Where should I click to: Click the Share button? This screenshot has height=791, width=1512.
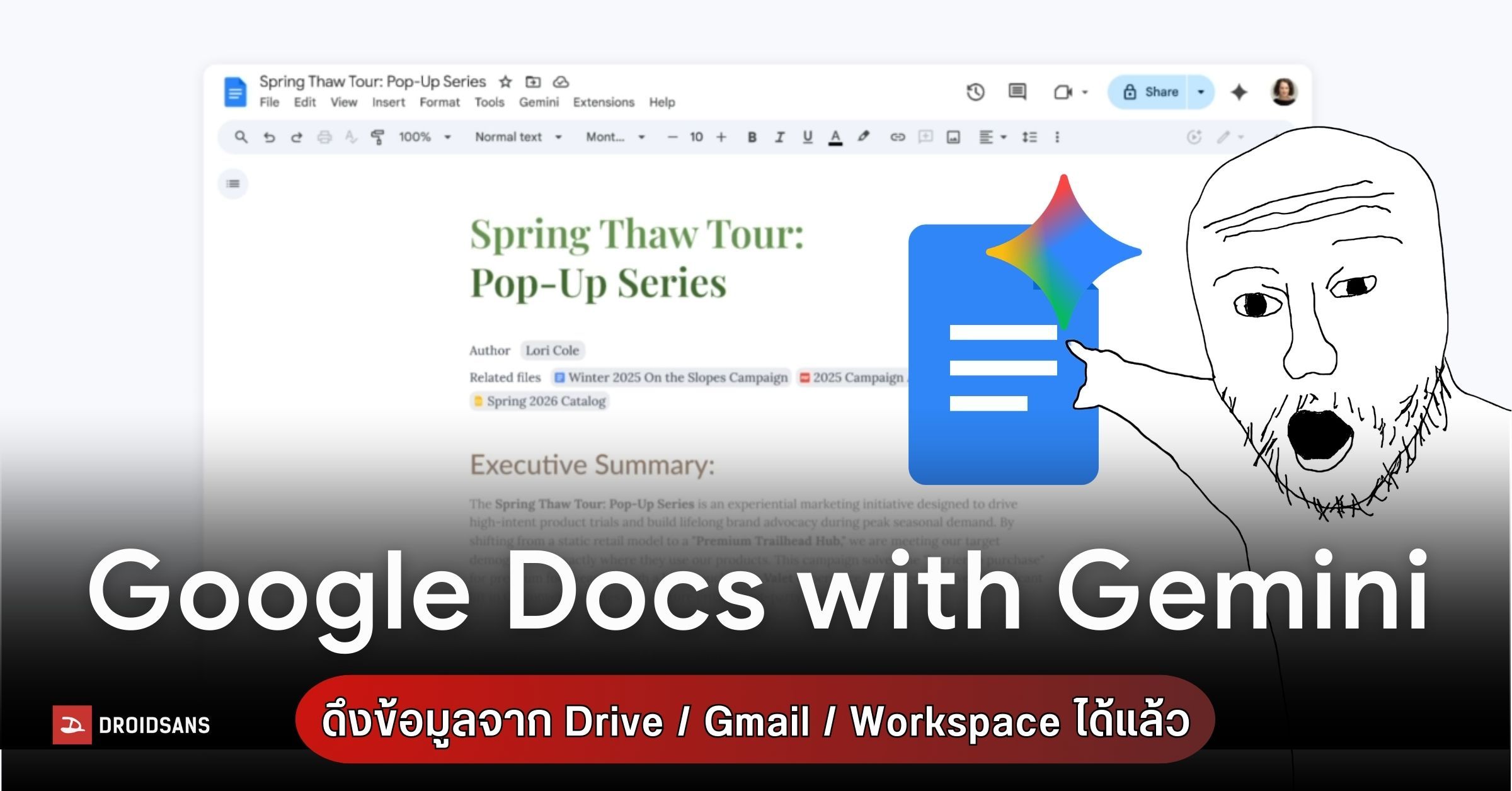[1148, 92]
